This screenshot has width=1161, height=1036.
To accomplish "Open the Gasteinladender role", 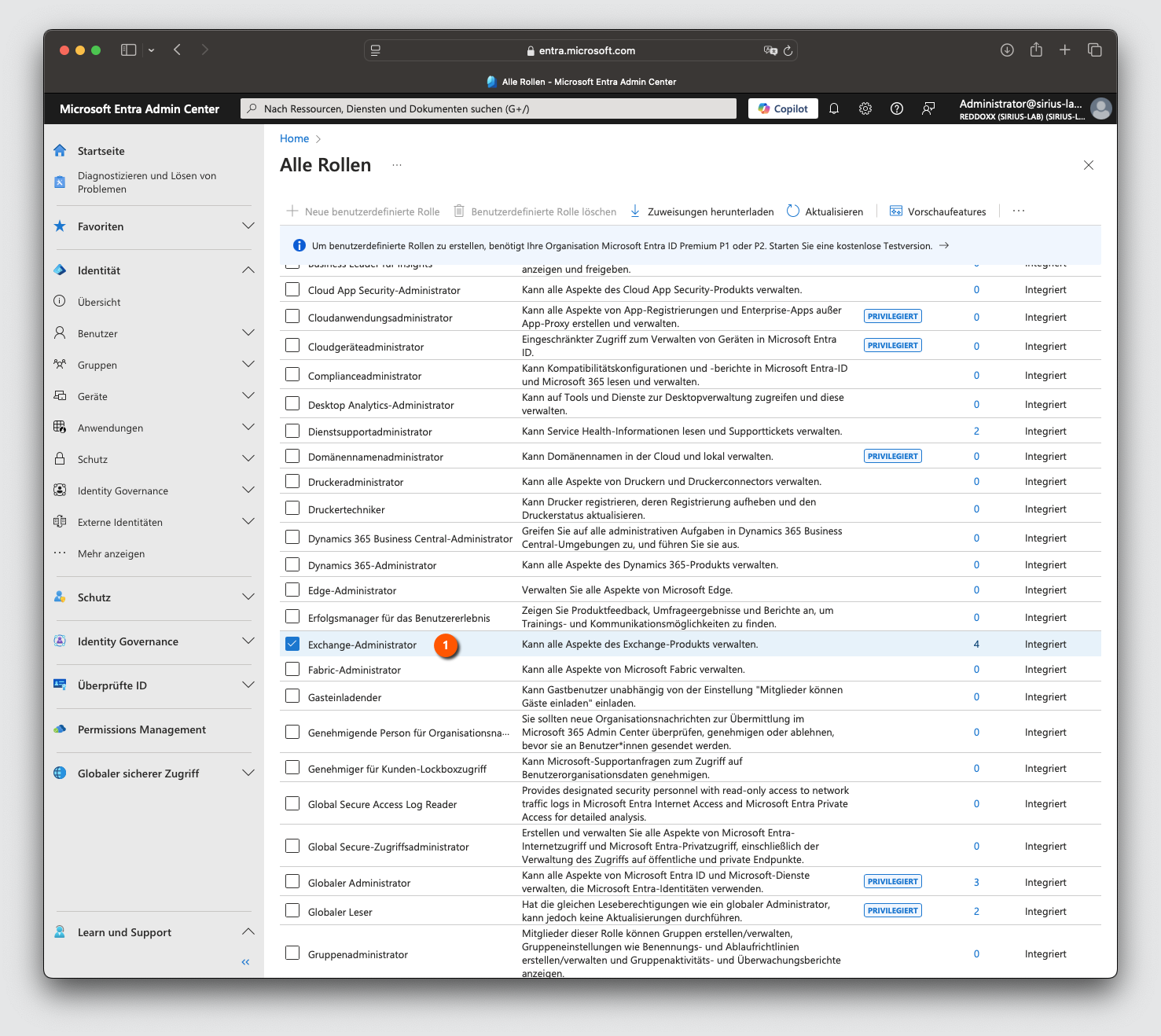I will pos(344,697).
